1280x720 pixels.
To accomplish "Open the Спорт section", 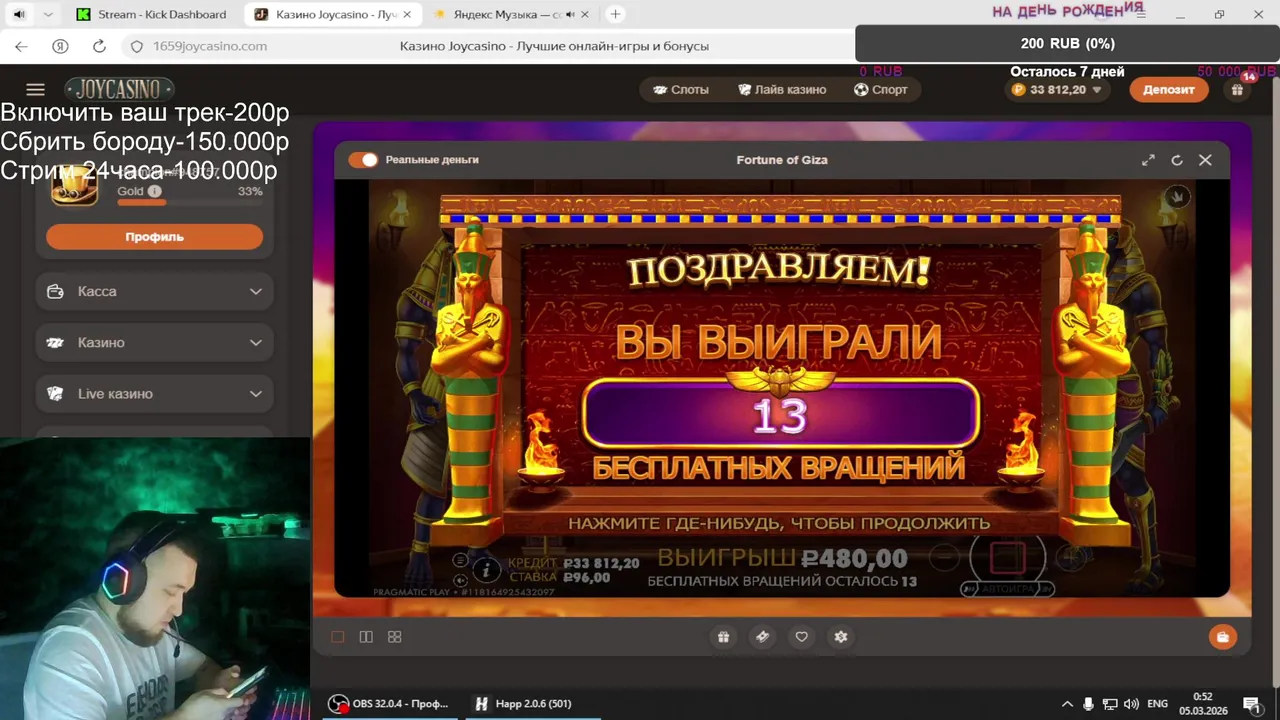I will [881, 89].
